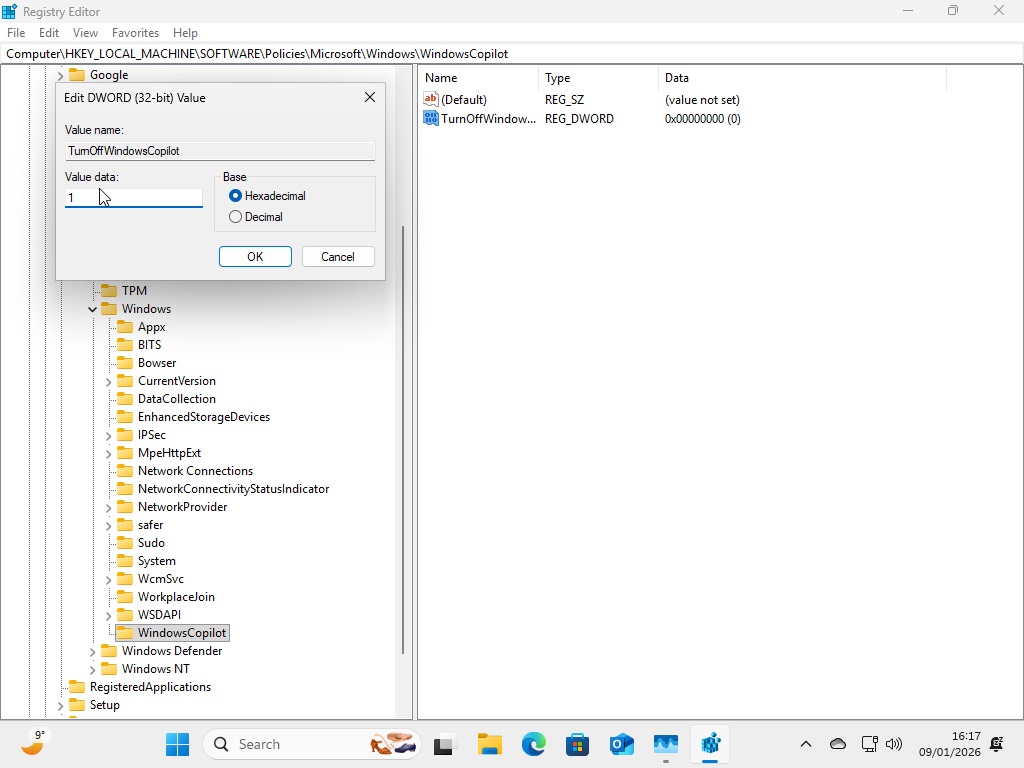This screenshot has width=1024, height=768.
Task: Select the TurnOffWindowsCopilot REG_DWORD value icon
Action: [432, 118]
